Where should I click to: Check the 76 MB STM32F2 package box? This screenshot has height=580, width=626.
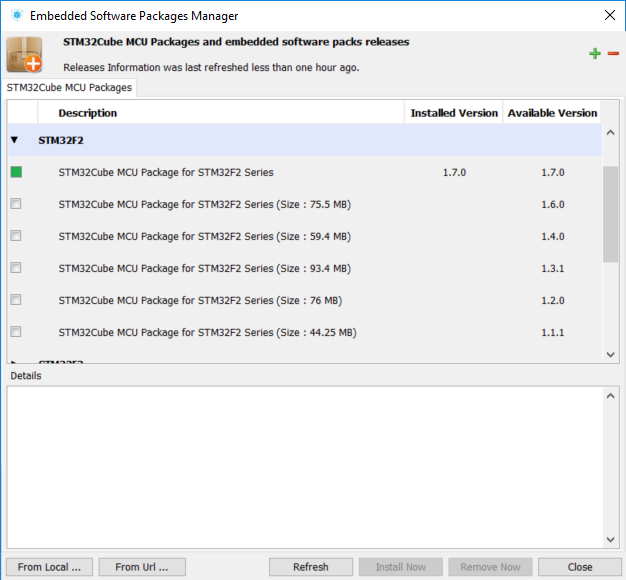pos(16,300)
